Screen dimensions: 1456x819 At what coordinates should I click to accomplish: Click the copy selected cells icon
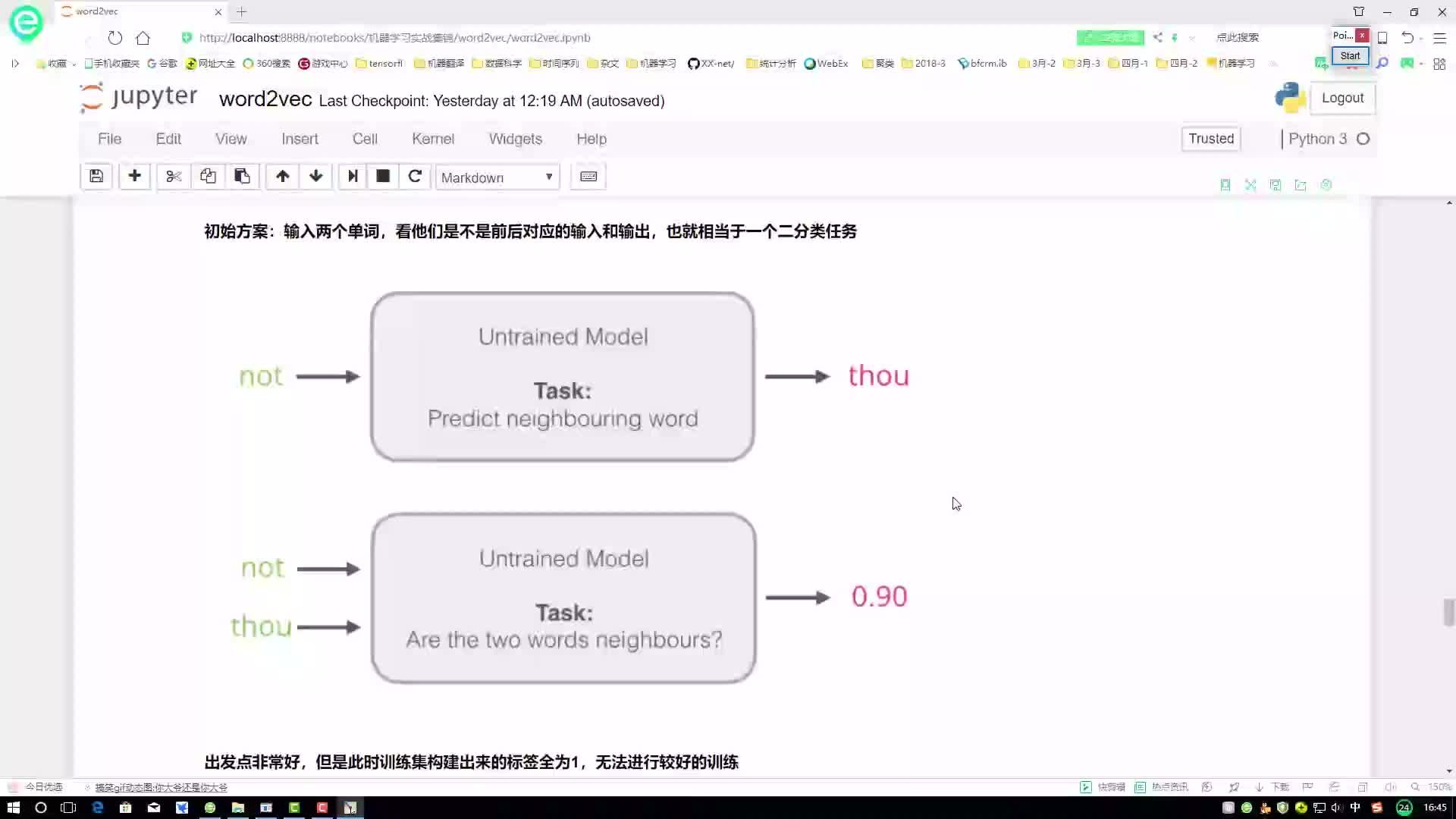click(207, 177)
